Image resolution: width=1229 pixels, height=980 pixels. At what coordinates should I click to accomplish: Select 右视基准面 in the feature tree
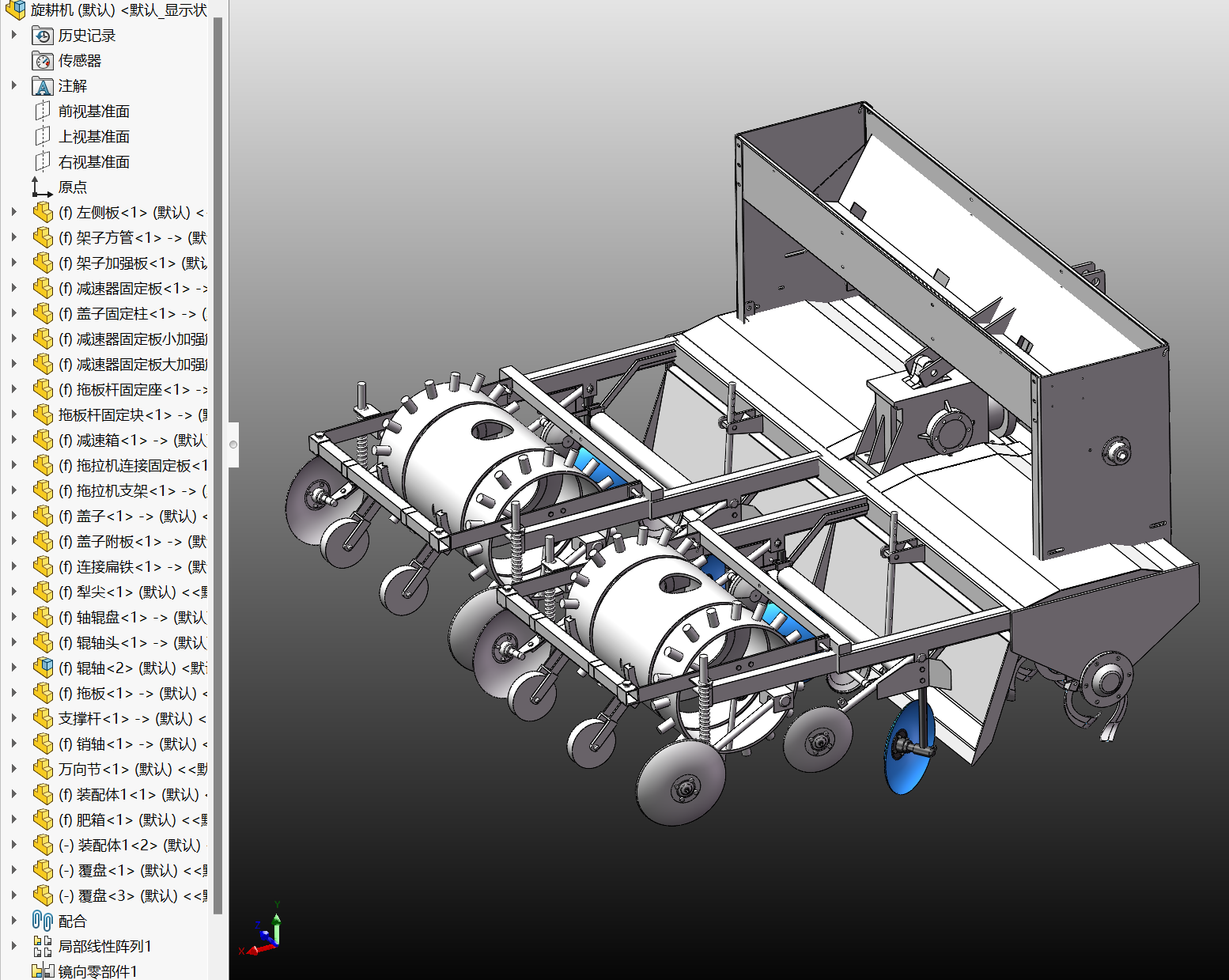click(93, 162)
